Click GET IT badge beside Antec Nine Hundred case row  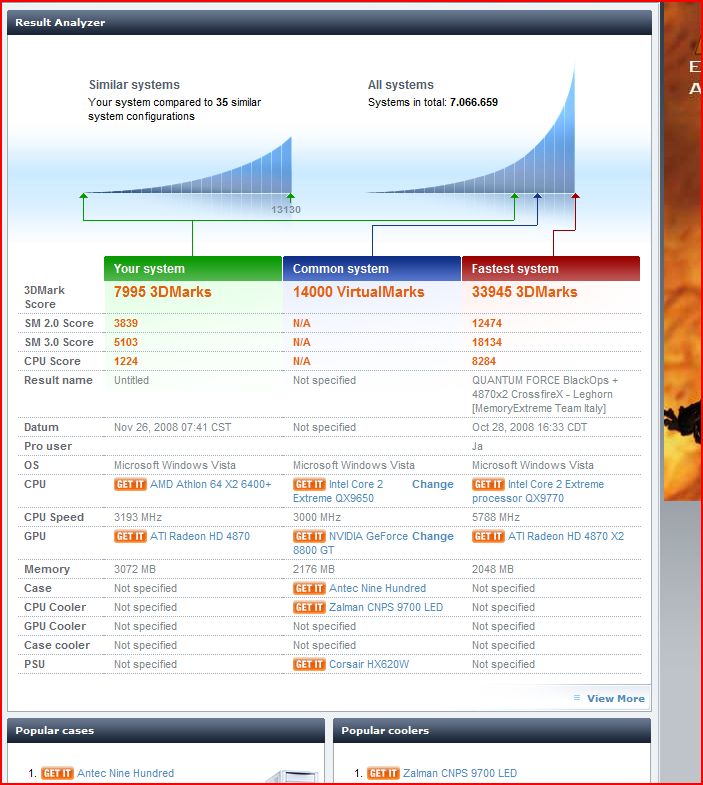click(x=309, y=588)
